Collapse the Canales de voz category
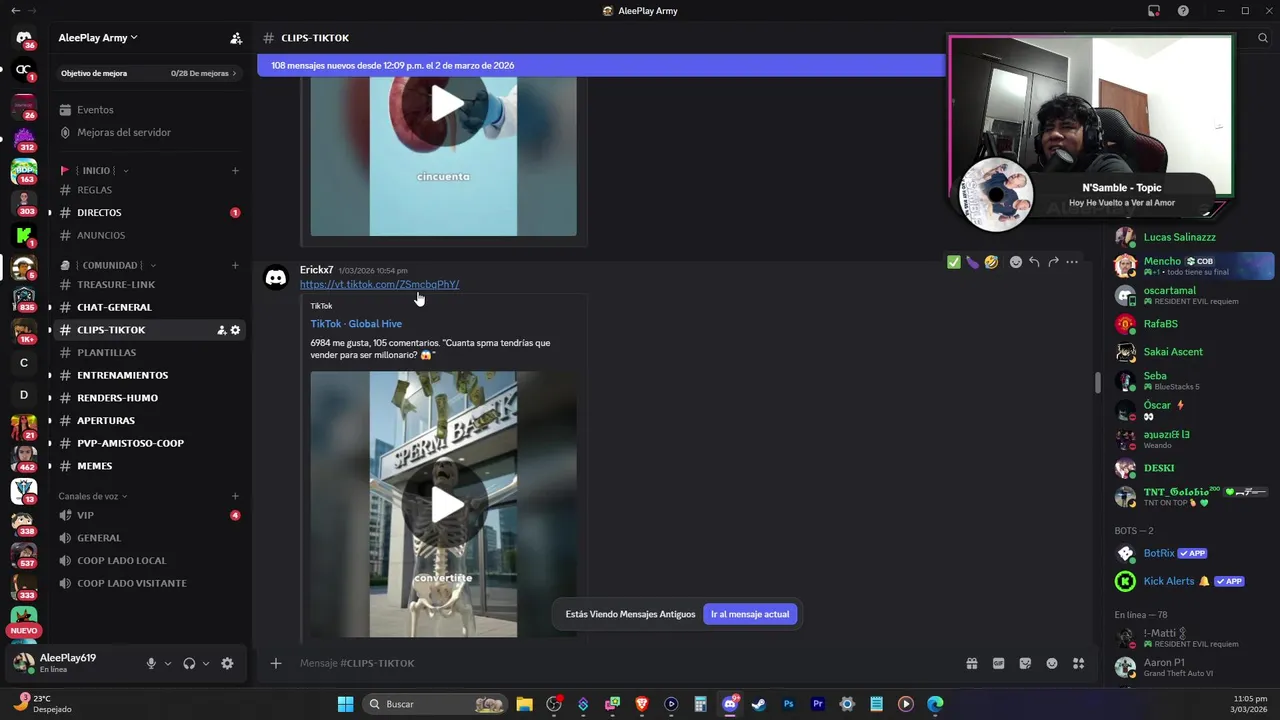The image size is (1280, 720). point(93,496)
